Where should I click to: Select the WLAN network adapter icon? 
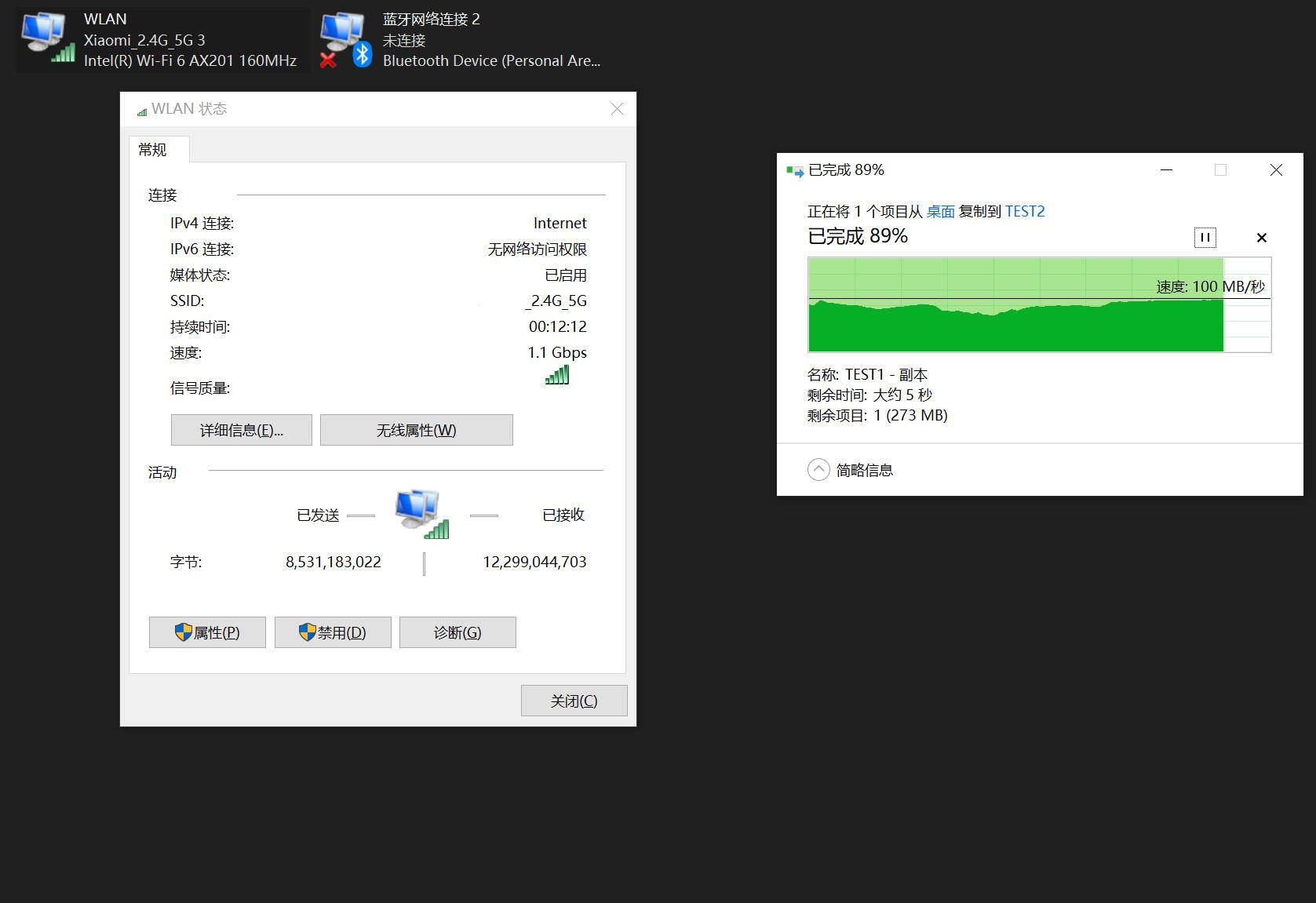click(x=47, y=38)
